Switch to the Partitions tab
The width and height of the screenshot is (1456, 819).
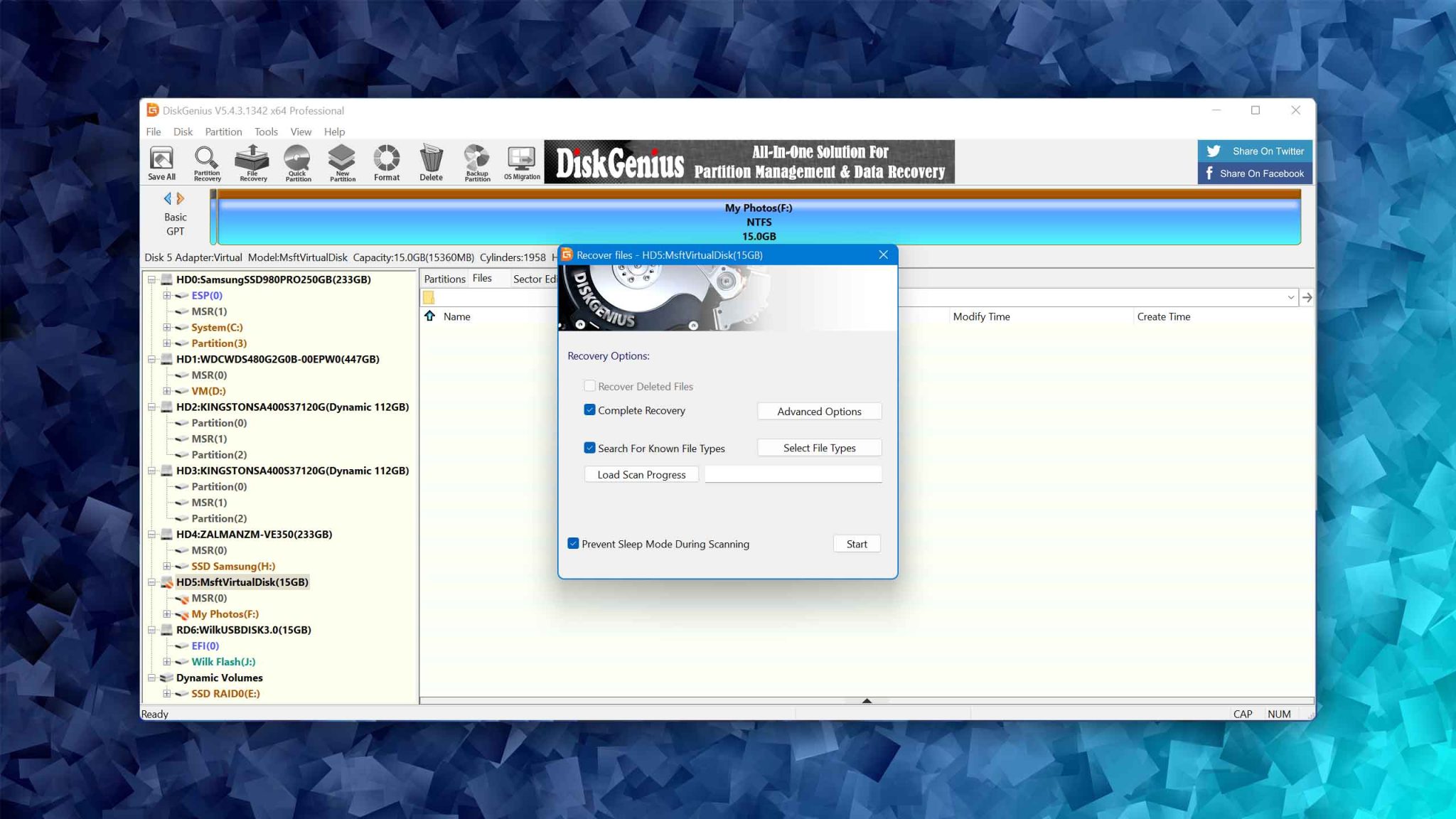point(444,279)
